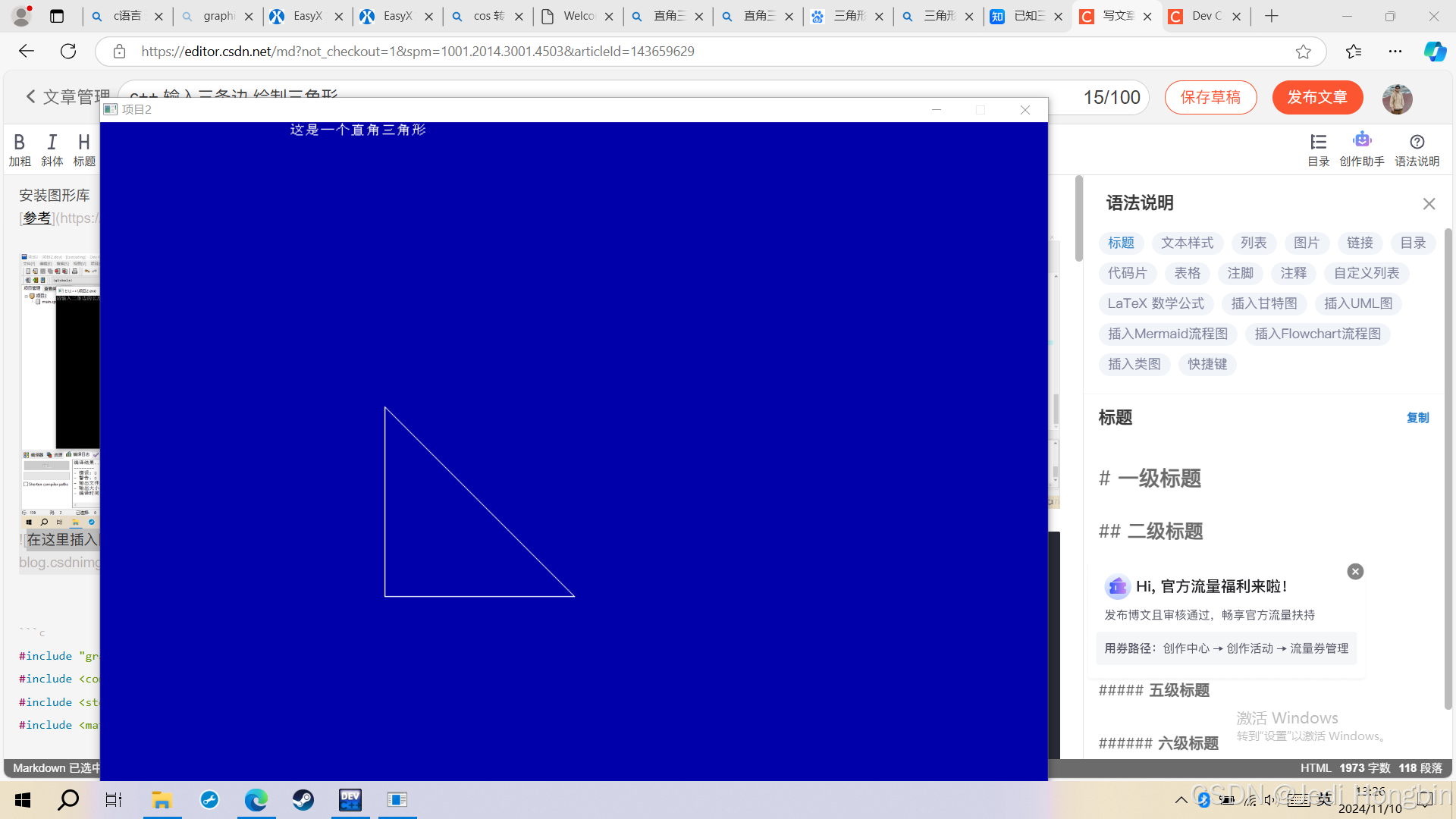This screenshot has width=1456, height=819.
Task: Select the 注脚 syntax tag
Action: [x=1241, y=273]
